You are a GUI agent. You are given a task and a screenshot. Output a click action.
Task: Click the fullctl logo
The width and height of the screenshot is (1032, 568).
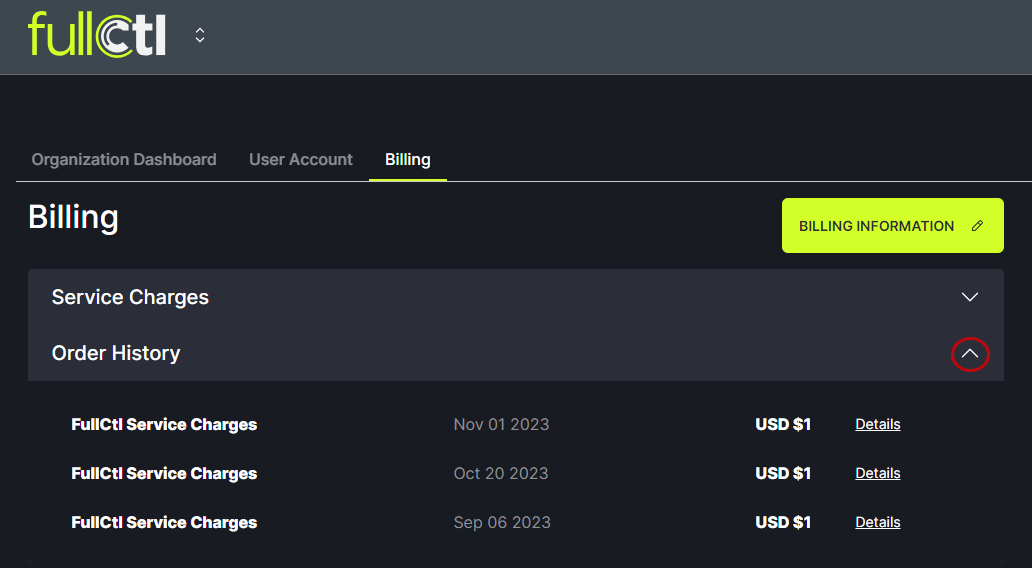[96, 35]
